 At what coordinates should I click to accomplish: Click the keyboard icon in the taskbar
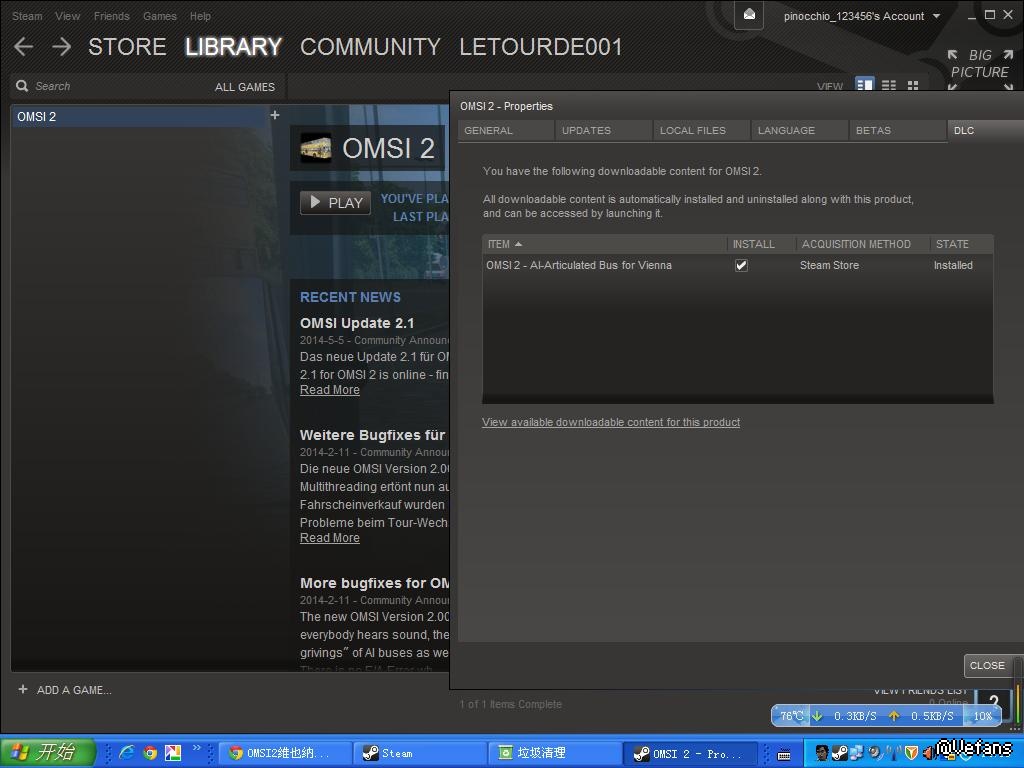pyautogui.click(x=784, y=754)
